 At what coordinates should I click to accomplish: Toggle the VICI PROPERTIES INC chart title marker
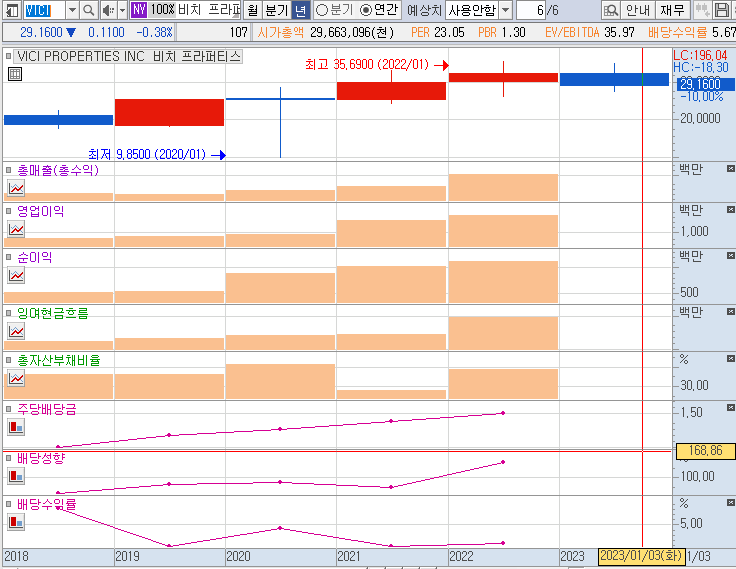point(8,56)
